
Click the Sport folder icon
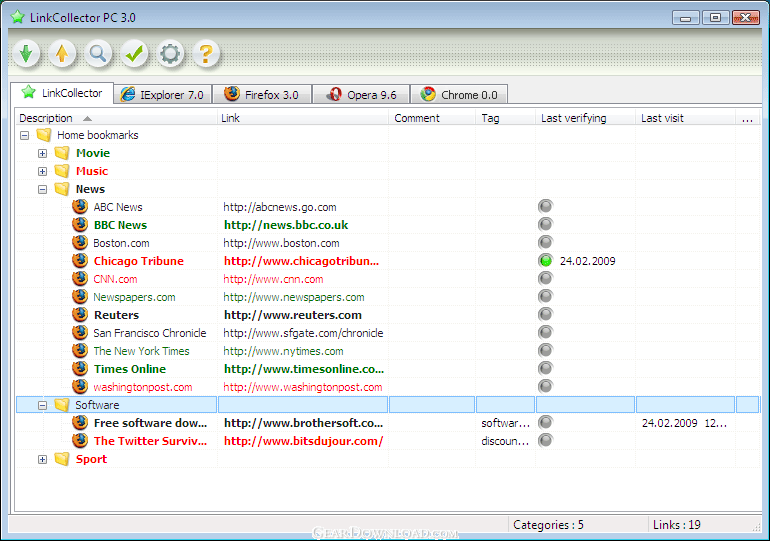62,459
